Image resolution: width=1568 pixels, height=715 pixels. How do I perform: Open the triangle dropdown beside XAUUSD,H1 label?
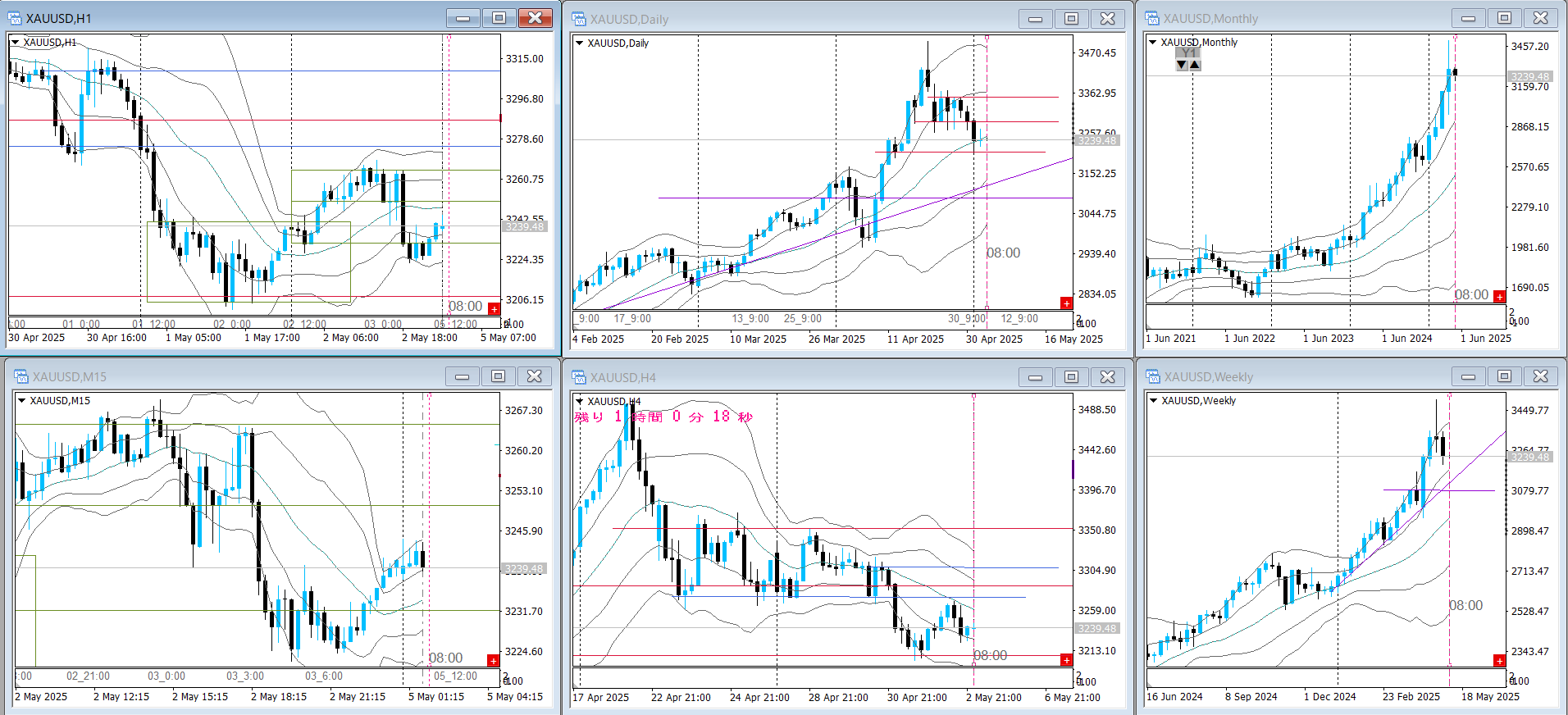[15, 43]
